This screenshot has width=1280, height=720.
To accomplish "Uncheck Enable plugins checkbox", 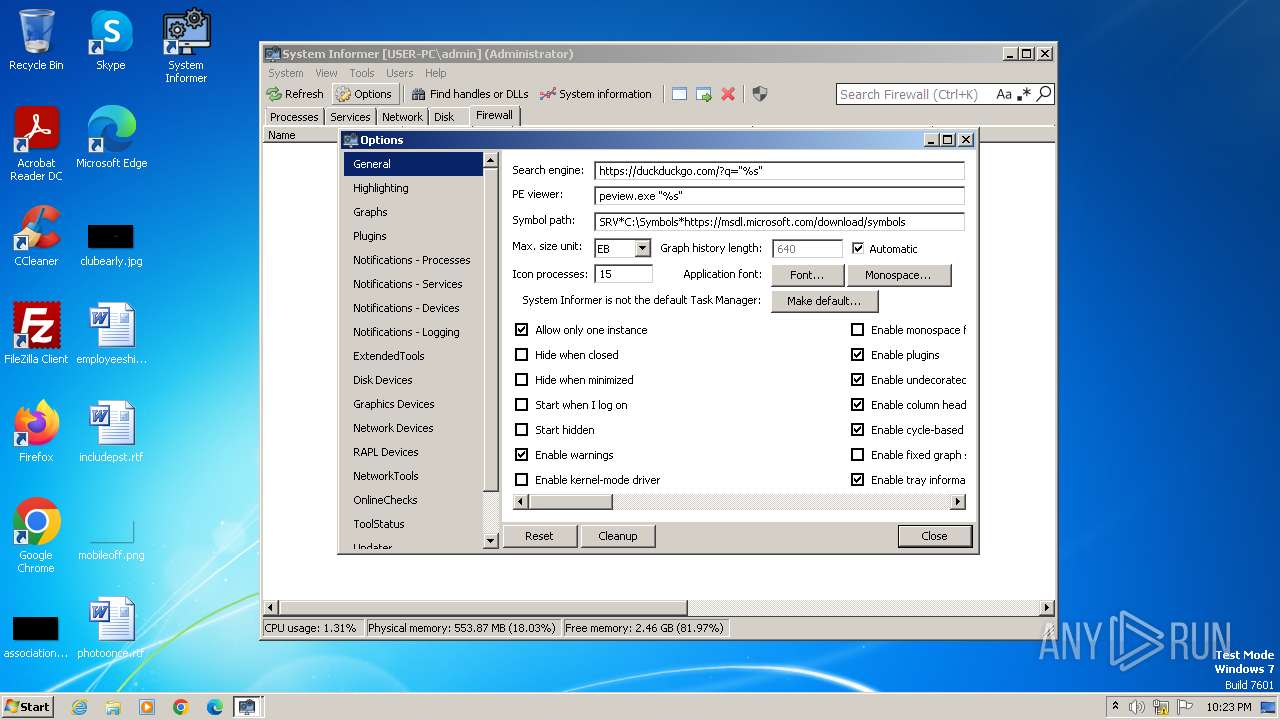I will click(x=858, y=355).
